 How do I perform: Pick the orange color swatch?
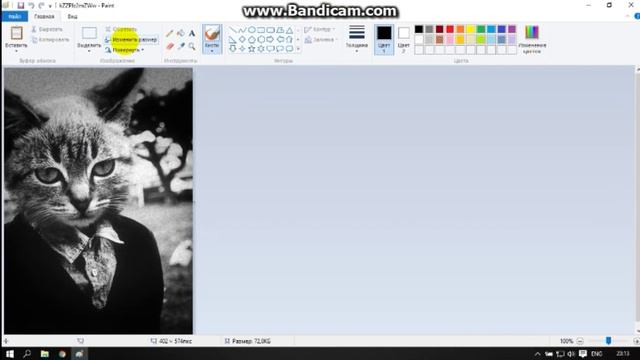(x=460, y=29)
